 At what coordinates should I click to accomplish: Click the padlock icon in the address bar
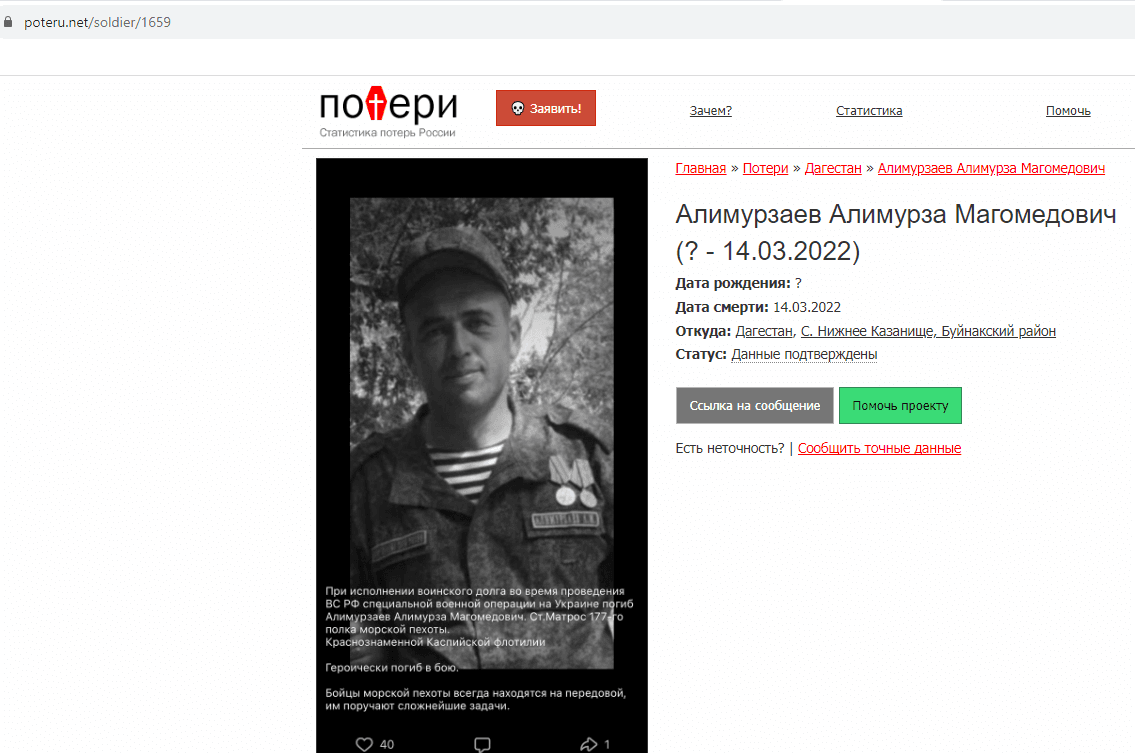[x=8, y=22]
